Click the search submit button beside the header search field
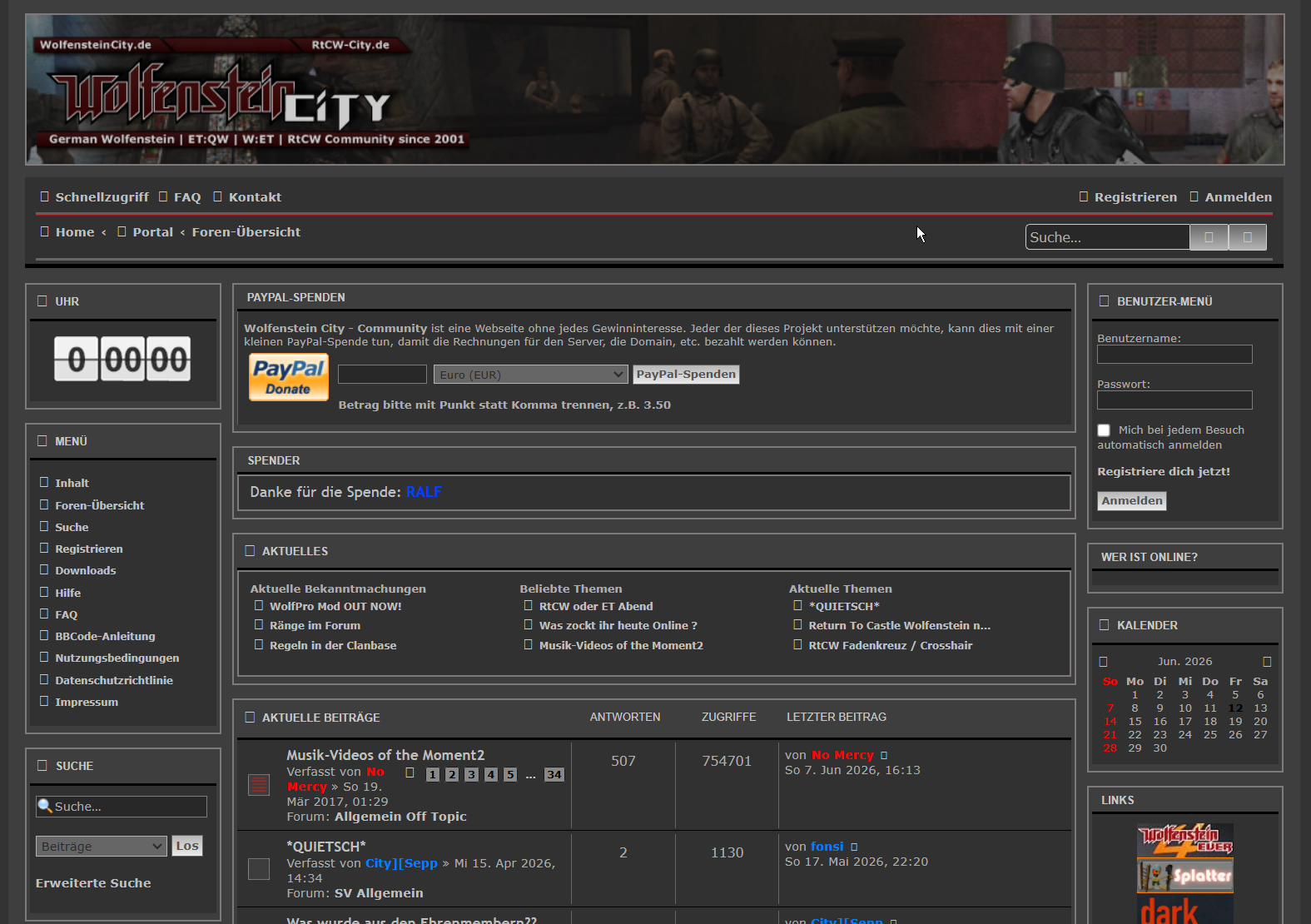 point(1209,237)
